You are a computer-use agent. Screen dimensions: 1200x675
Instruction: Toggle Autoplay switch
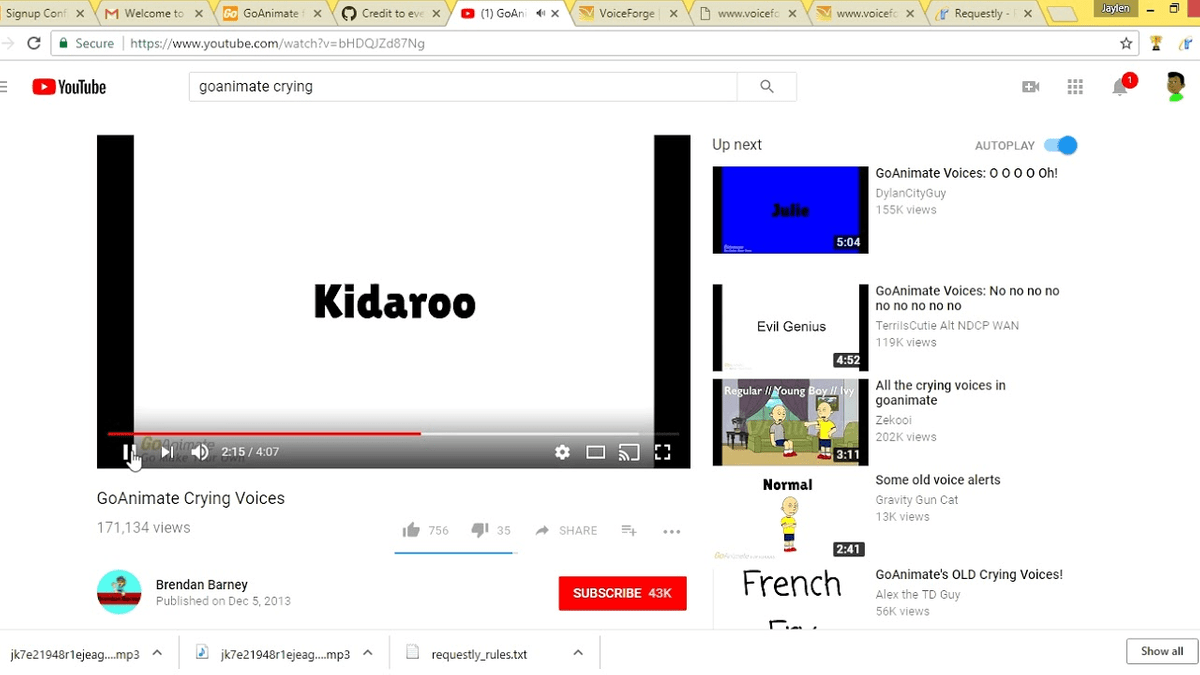(x=1061, y=145)
